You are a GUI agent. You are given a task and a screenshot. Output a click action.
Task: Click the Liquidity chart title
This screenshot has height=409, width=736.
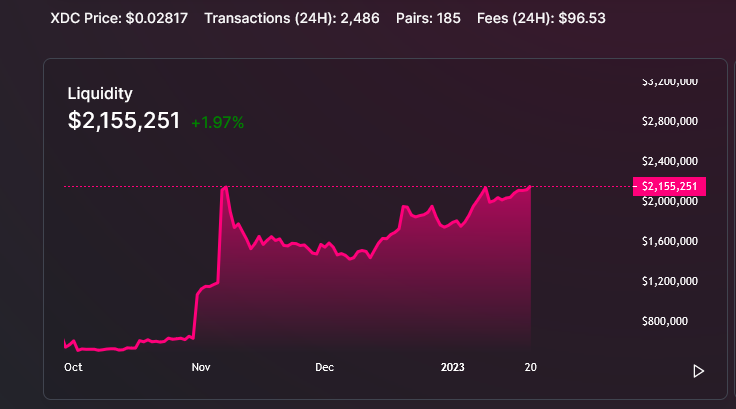tap(100, 93)
